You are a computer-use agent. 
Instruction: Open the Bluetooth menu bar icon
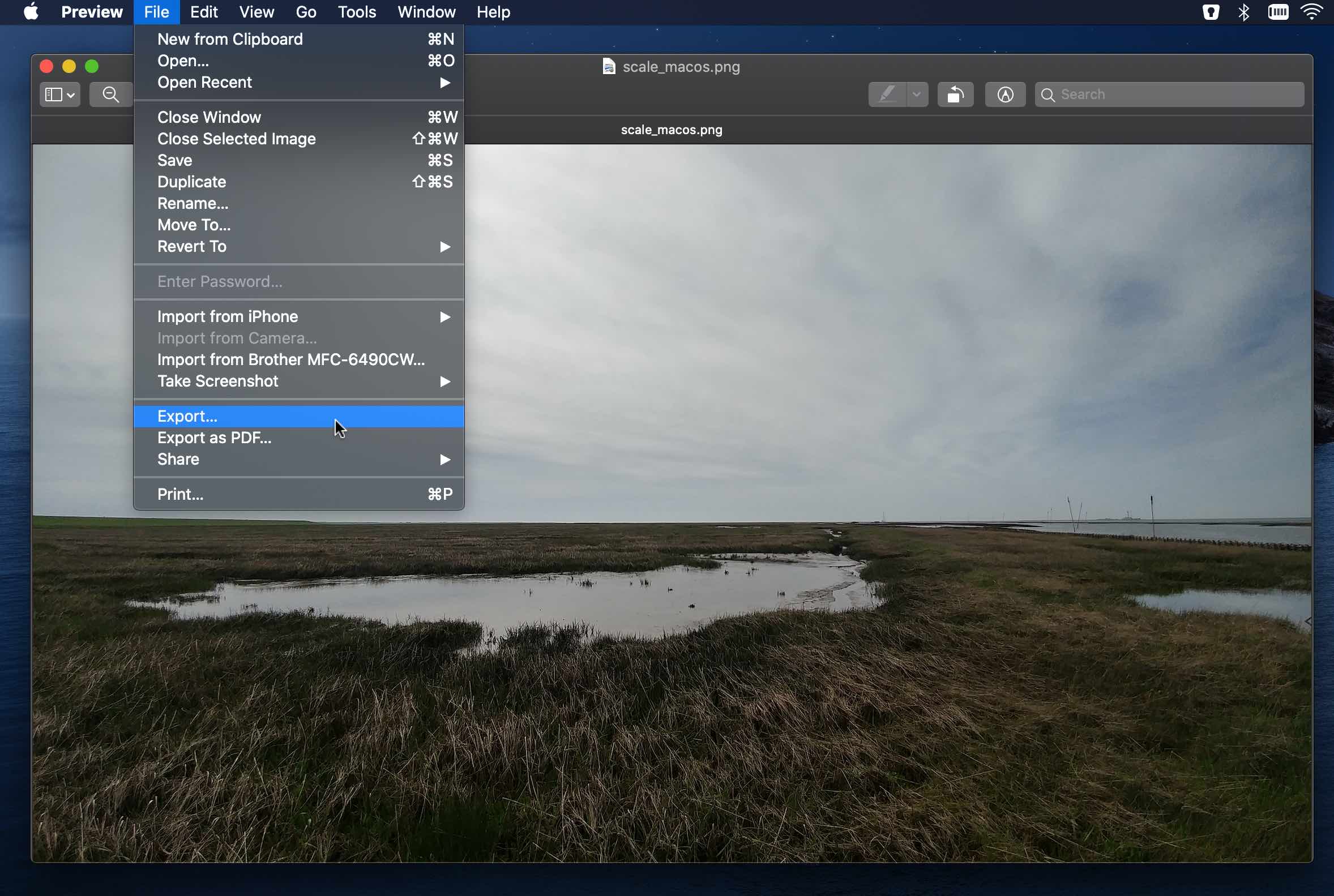click(x=1244, y=12)
